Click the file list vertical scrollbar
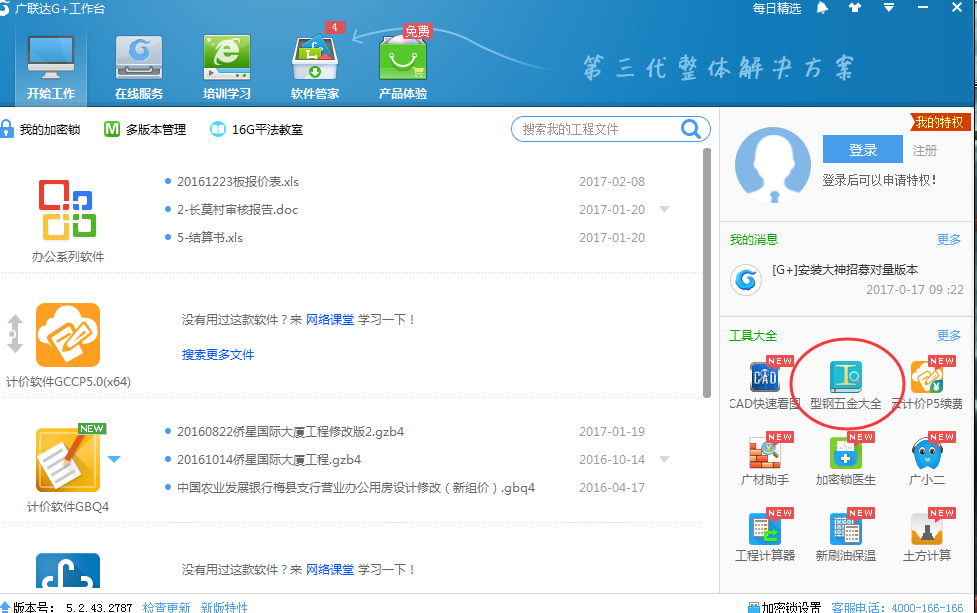The width and height of the screenshot is (977, 613). pos(707,273)
